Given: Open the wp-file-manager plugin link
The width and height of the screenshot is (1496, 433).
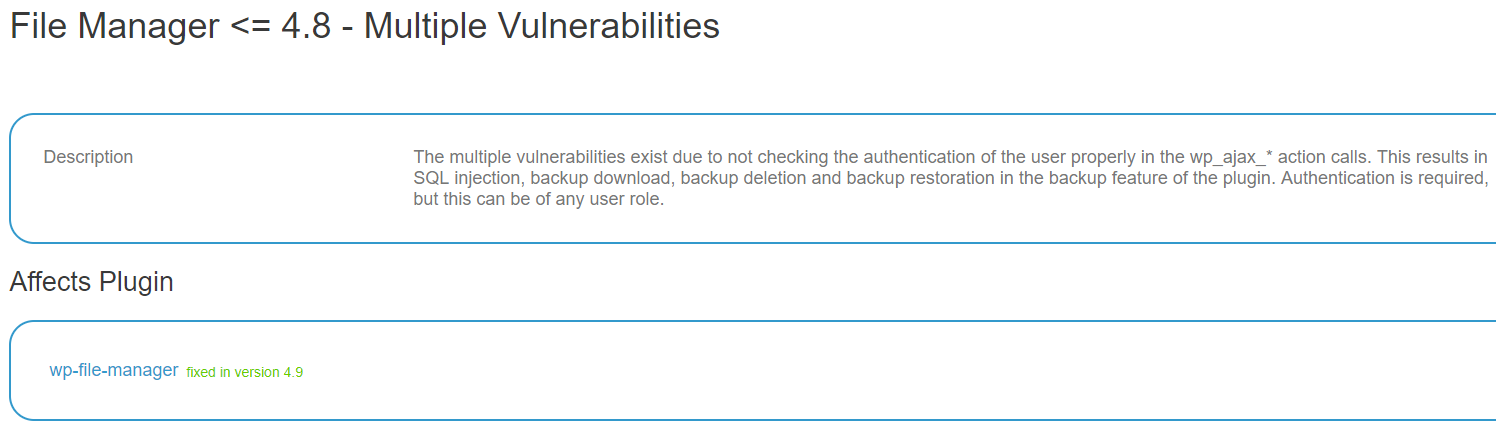Looking at the screenshot, I should point(114,371).
